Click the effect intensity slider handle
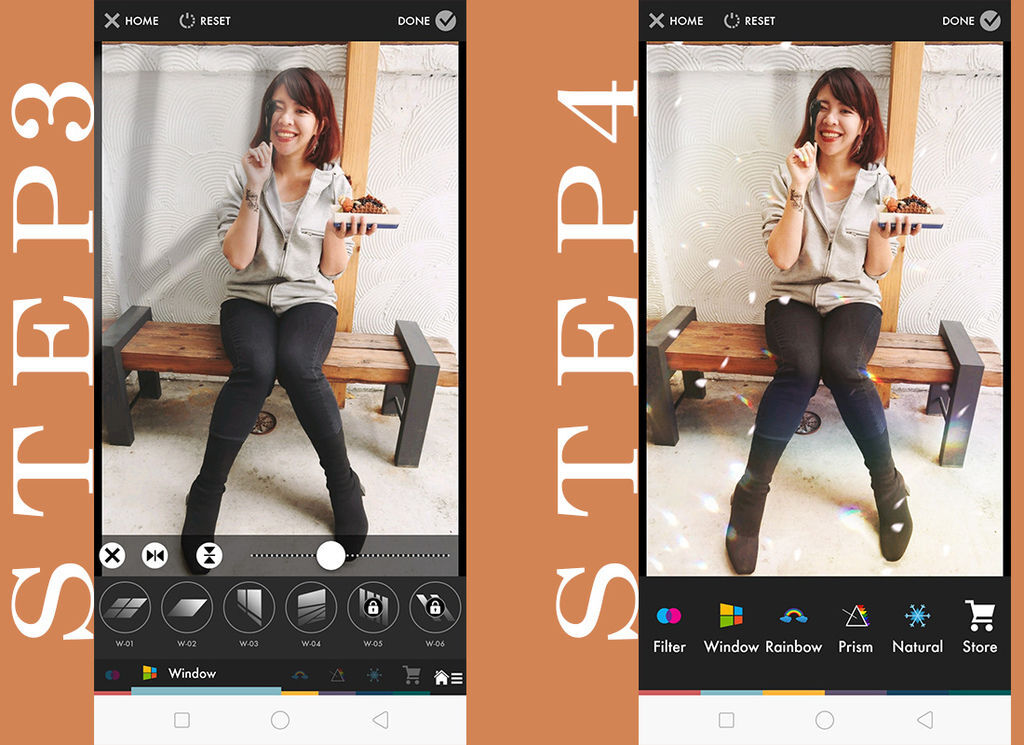This screenshot has height=745, width=1024. (331, 556)
